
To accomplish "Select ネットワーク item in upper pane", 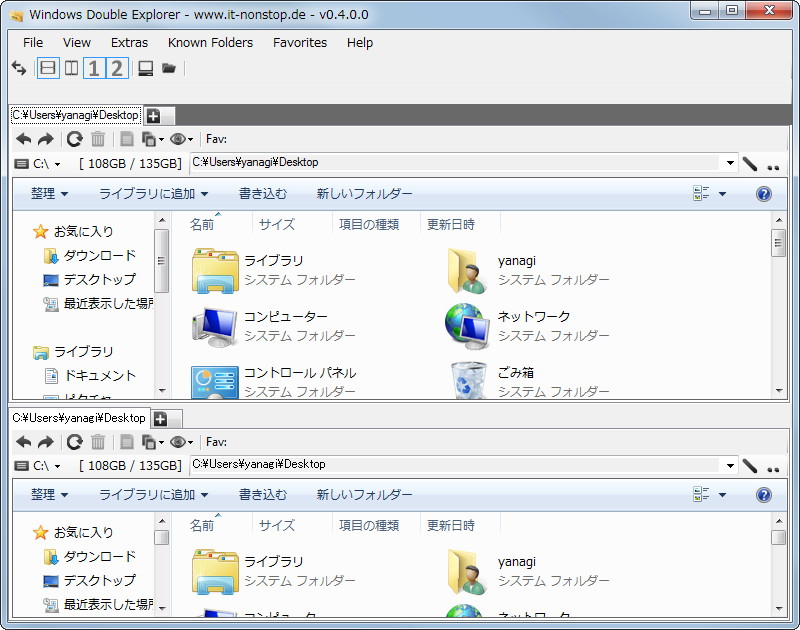I will (528, 325).
